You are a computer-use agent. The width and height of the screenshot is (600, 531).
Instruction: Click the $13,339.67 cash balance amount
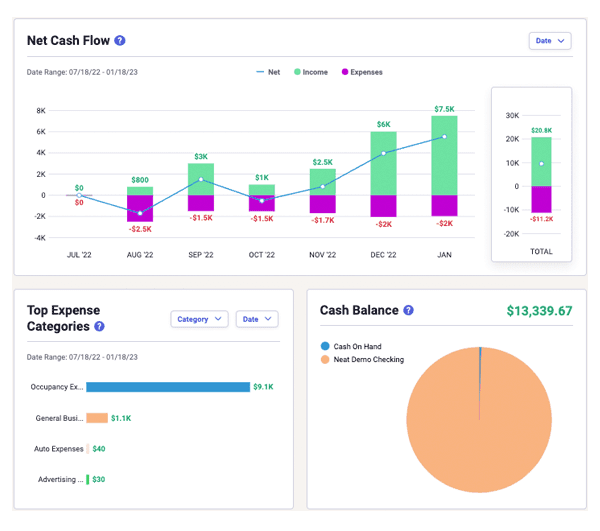pos(540,311)
